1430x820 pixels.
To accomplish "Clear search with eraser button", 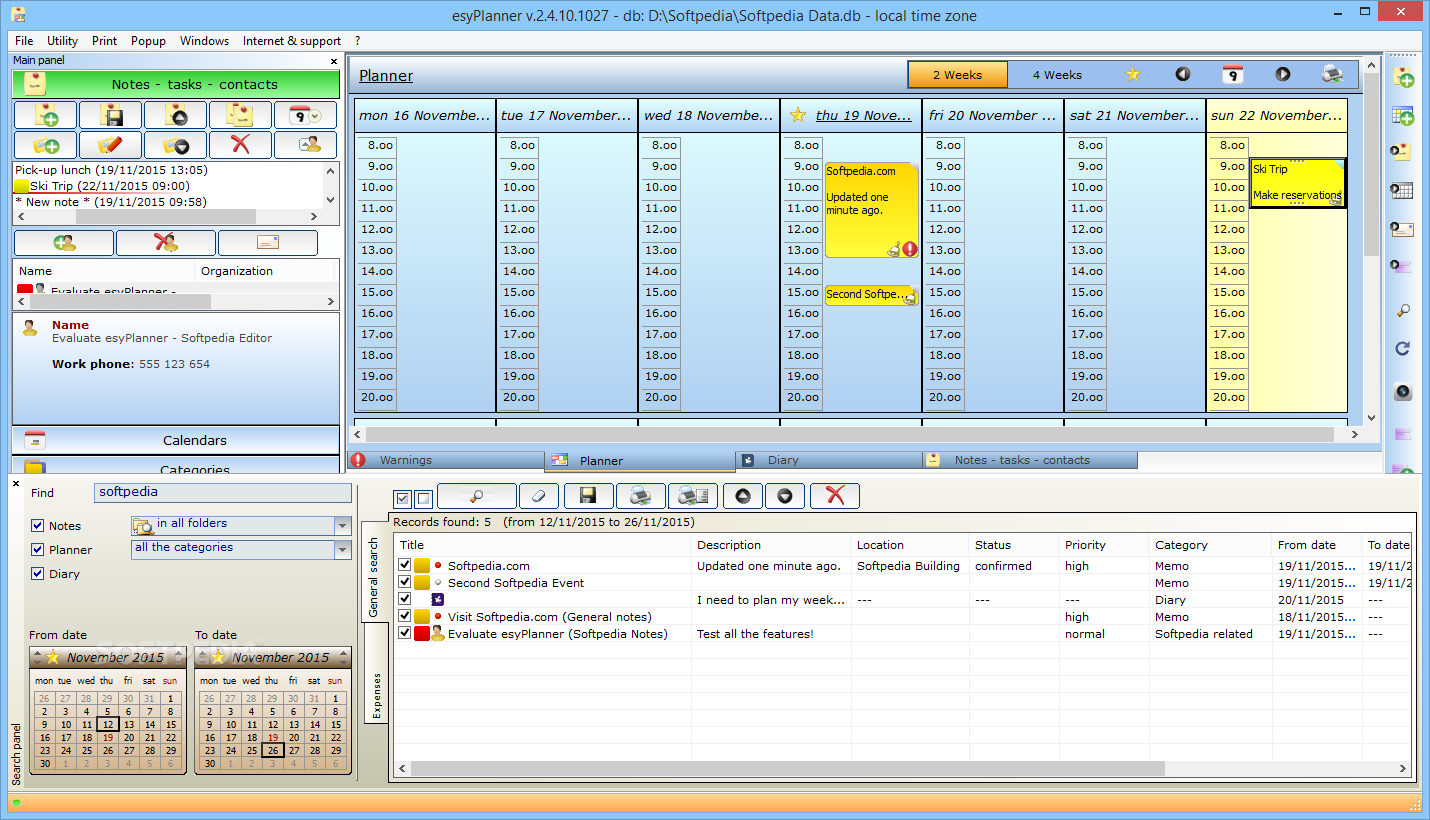I will [540, 495].
